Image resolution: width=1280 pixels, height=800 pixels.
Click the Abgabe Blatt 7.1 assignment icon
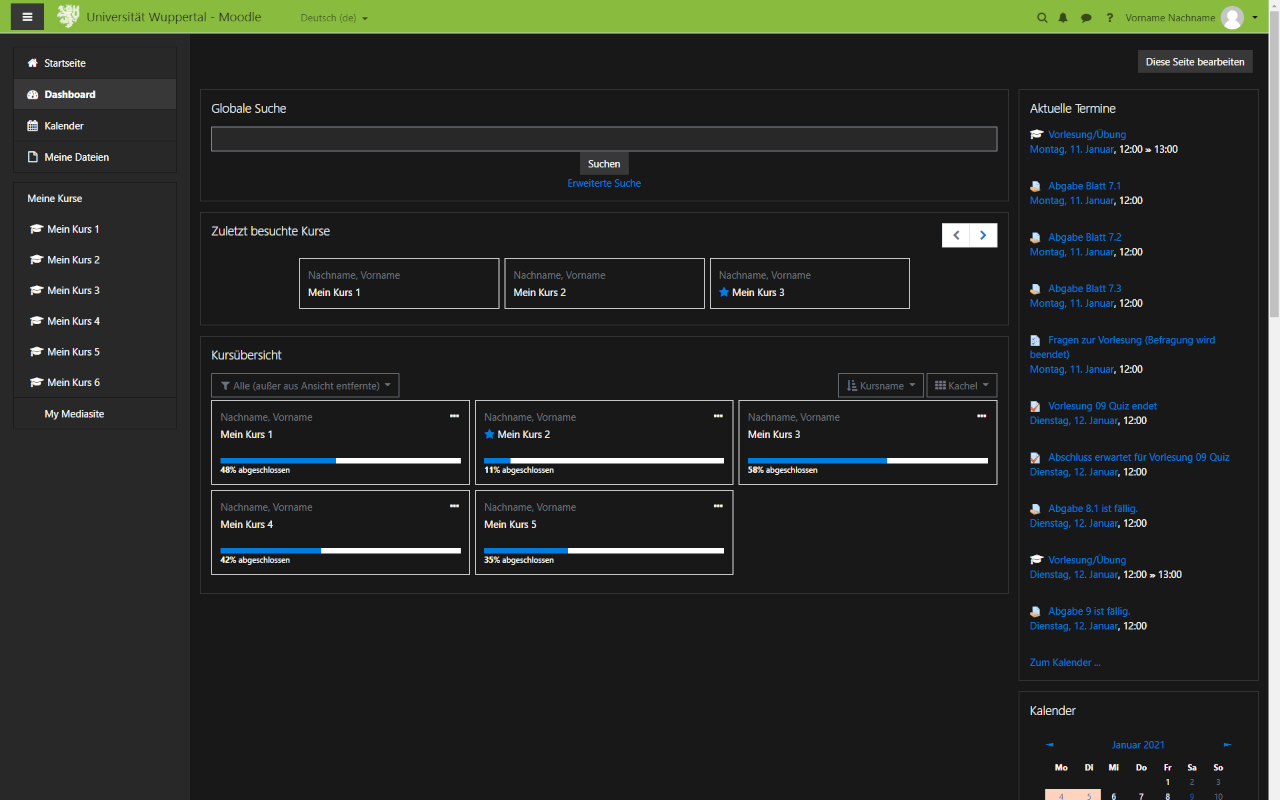[1036, 186]
